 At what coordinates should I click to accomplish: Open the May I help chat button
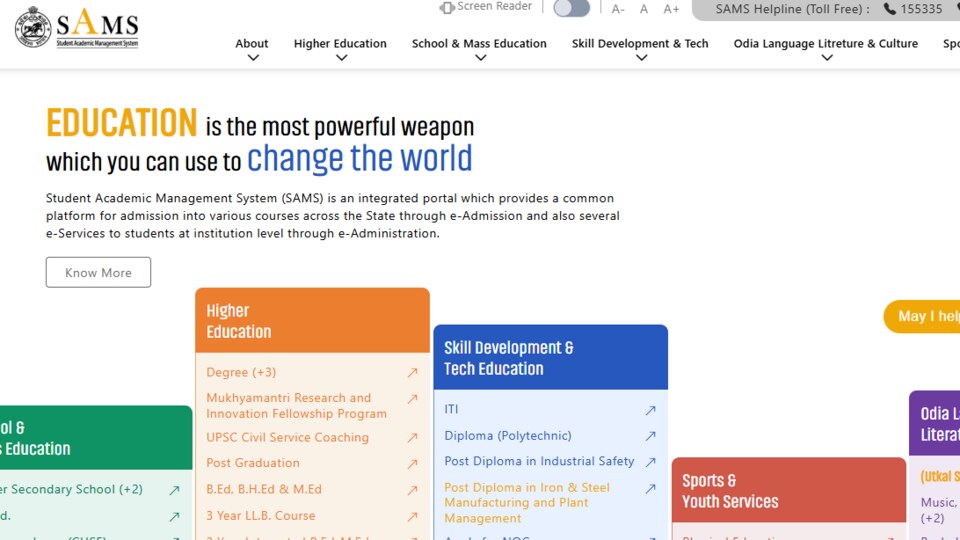(922, 317)
